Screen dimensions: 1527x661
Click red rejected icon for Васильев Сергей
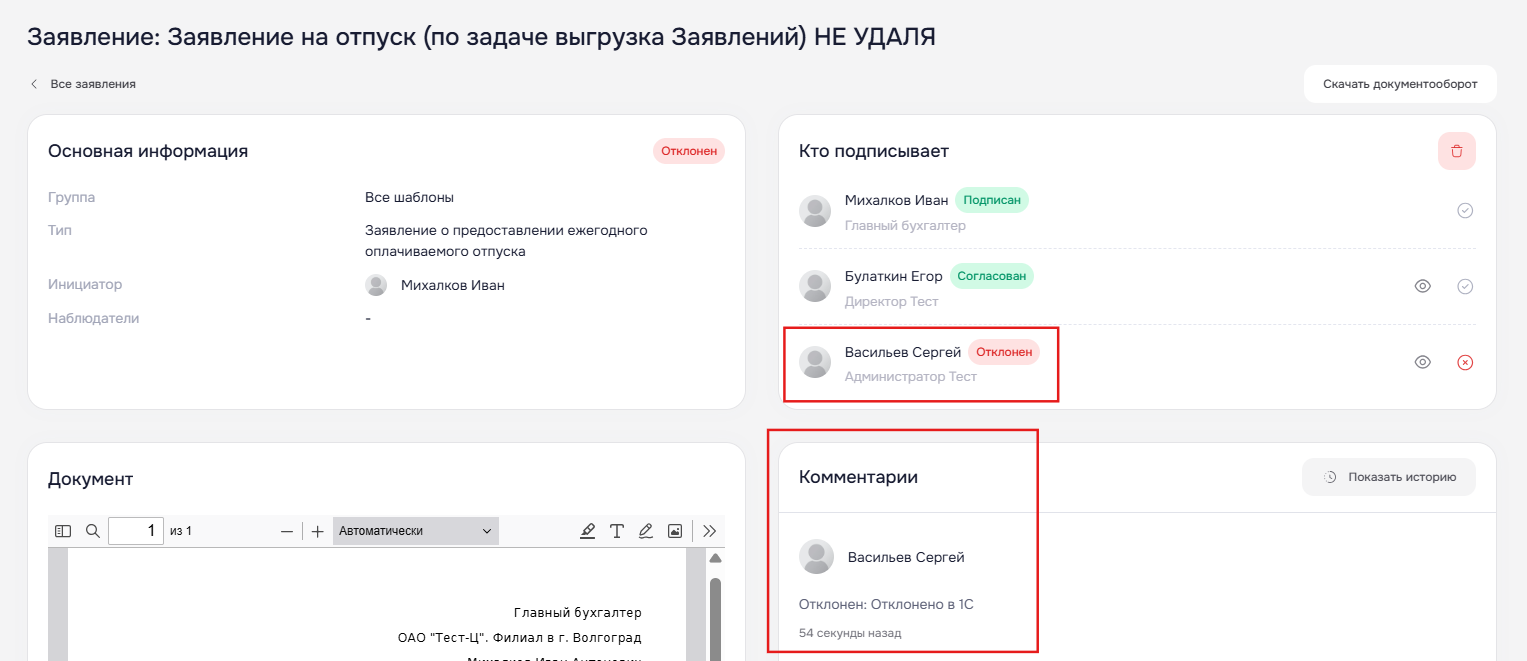point(1465,362)
